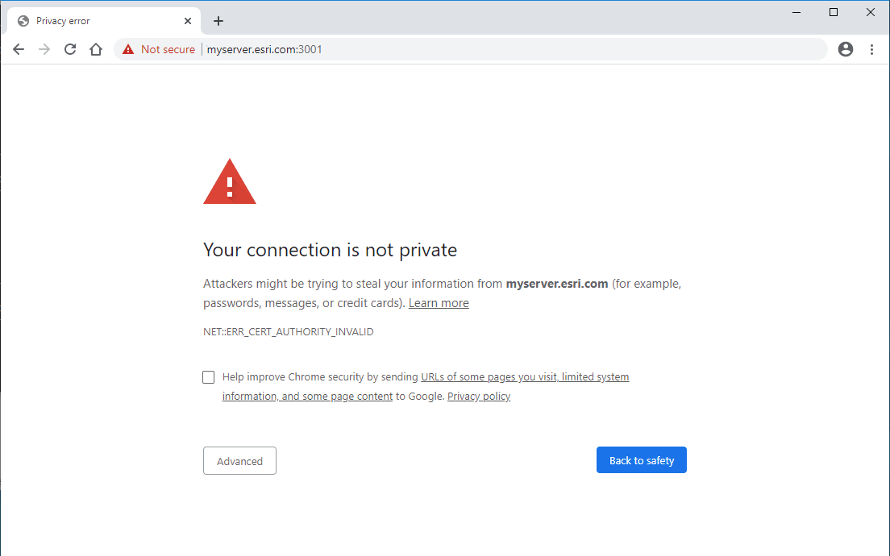Open the Privacy policy link
Image resolution: width=890 pixels, height=556 pixels.
click(479, 396)
